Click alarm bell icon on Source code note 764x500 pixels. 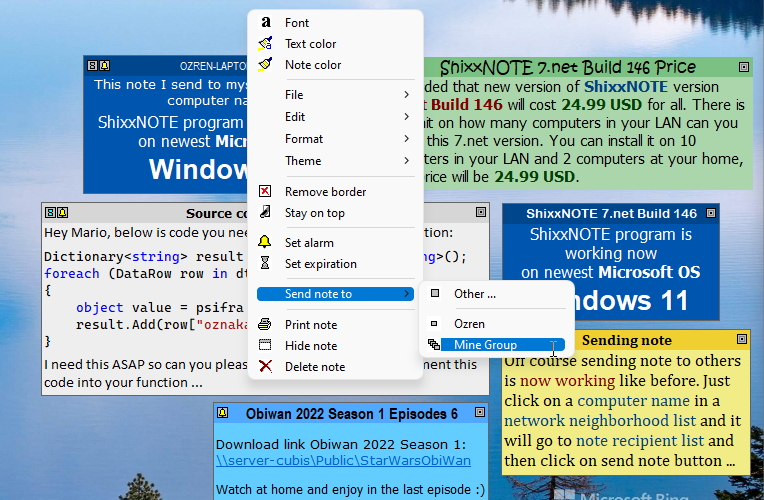pos(62,212)
